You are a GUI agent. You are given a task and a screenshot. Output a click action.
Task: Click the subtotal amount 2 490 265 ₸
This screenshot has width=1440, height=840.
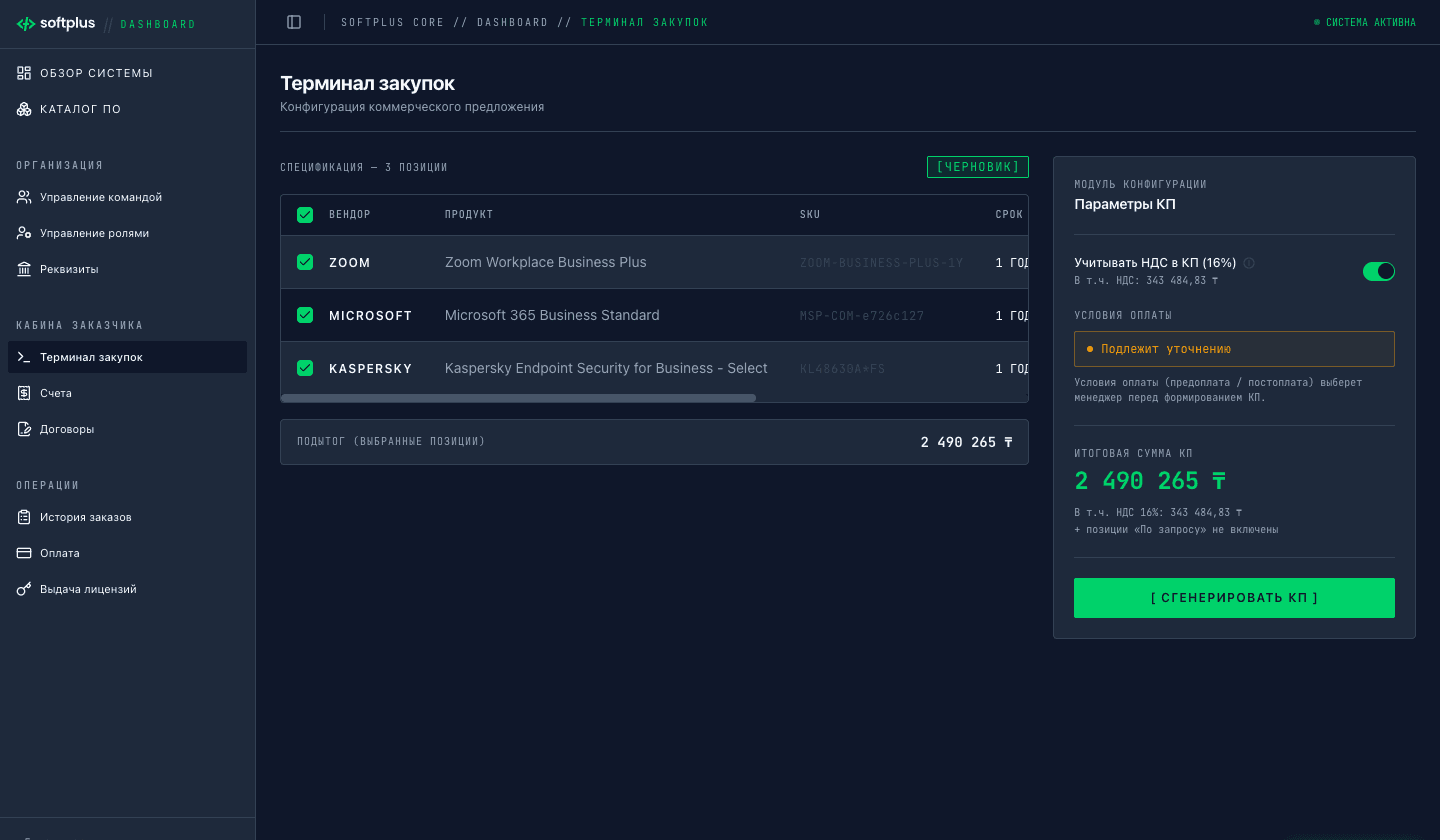pos(967,442)
